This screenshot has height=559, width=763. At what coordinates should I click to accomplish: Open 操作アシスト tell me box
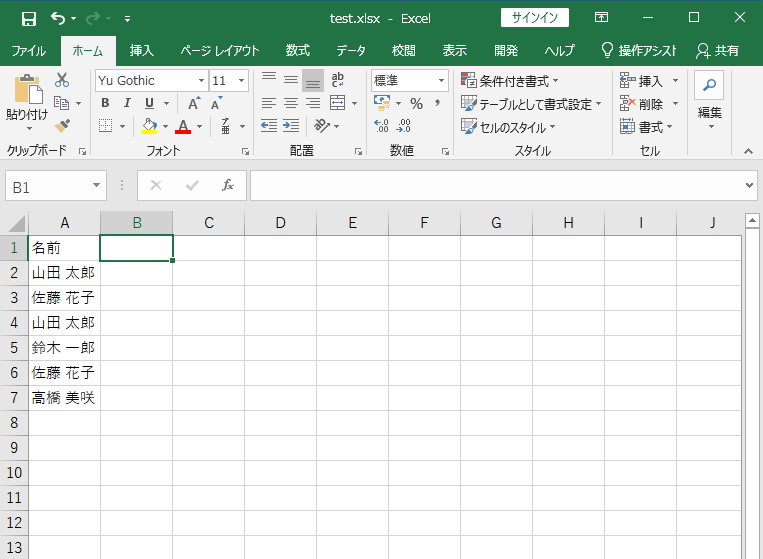(639, 51)
